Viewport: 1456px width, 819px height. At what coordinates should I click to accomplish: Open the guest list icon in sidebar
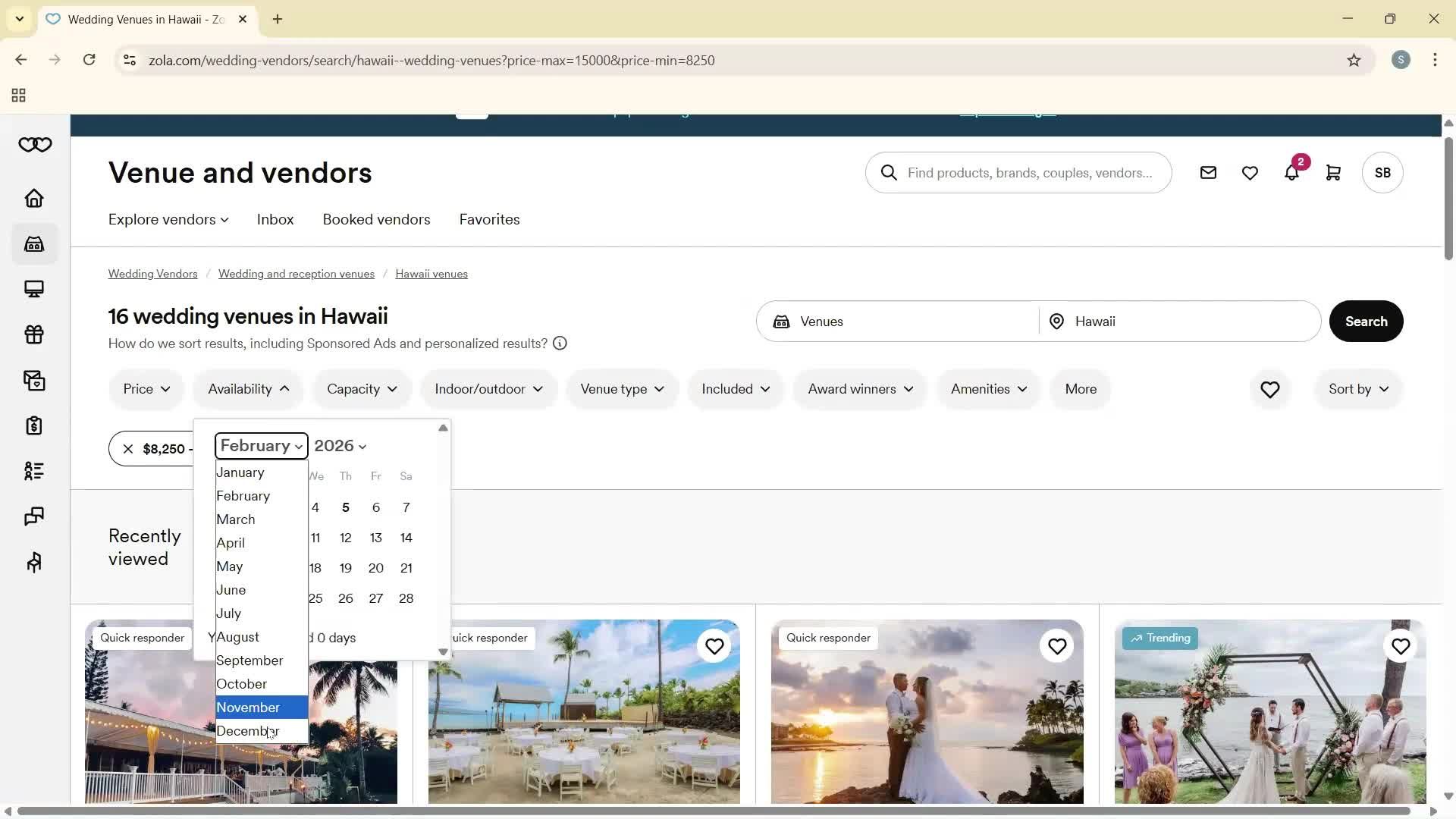[x=34, y=471]
